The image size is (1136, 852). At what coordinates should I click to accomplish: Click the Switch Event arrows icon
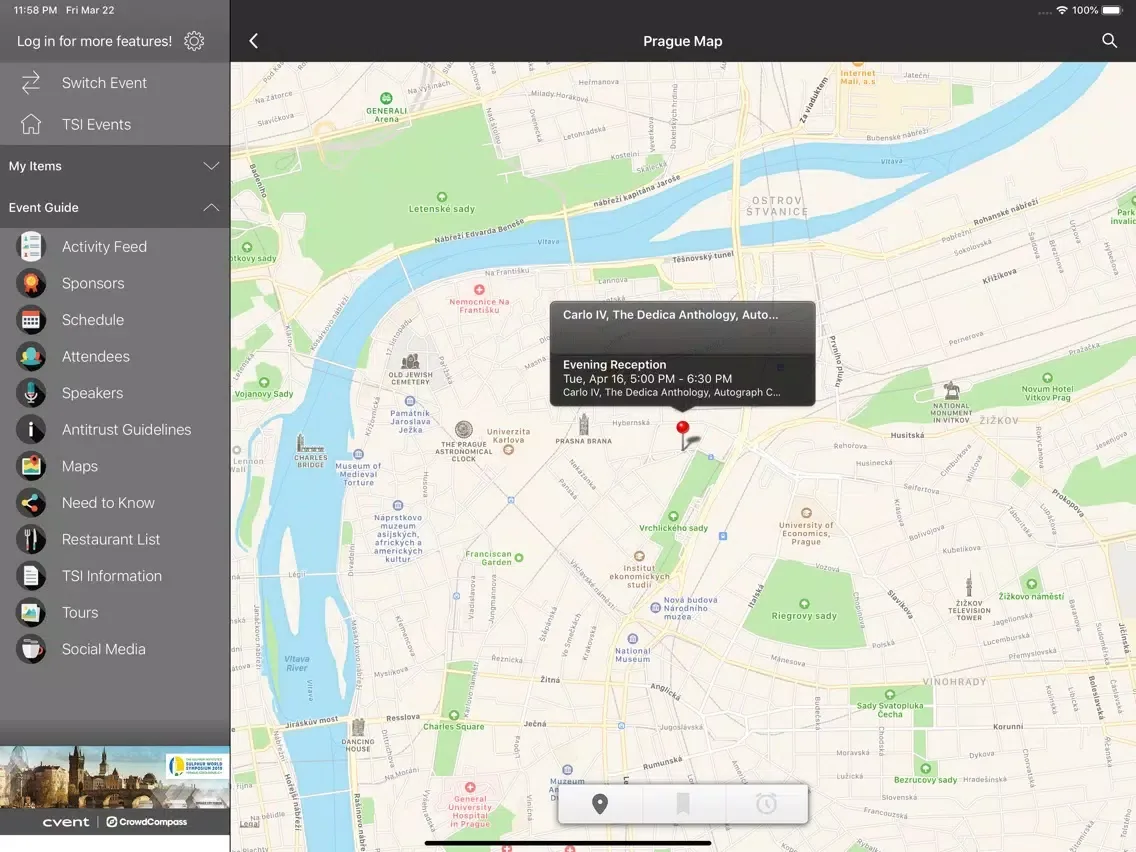[x=30, y=83]
